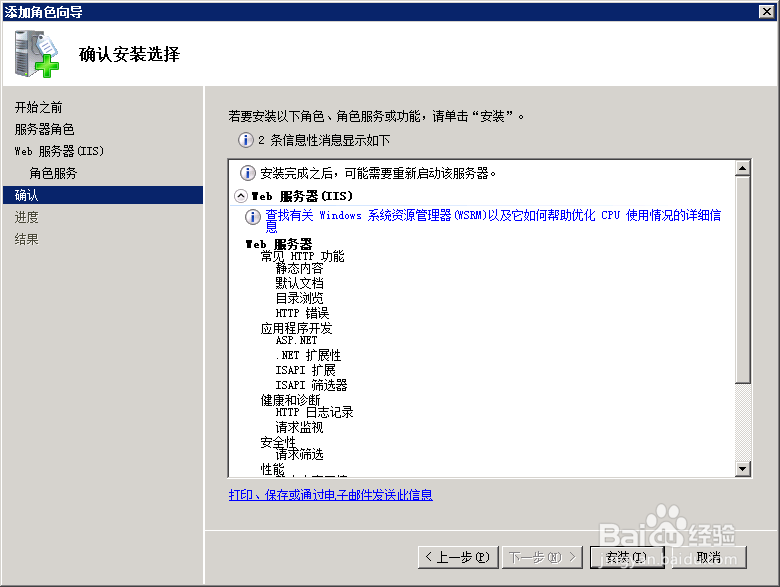
Task: Select 确认 step in sidebar
Action: click(103, 195)
